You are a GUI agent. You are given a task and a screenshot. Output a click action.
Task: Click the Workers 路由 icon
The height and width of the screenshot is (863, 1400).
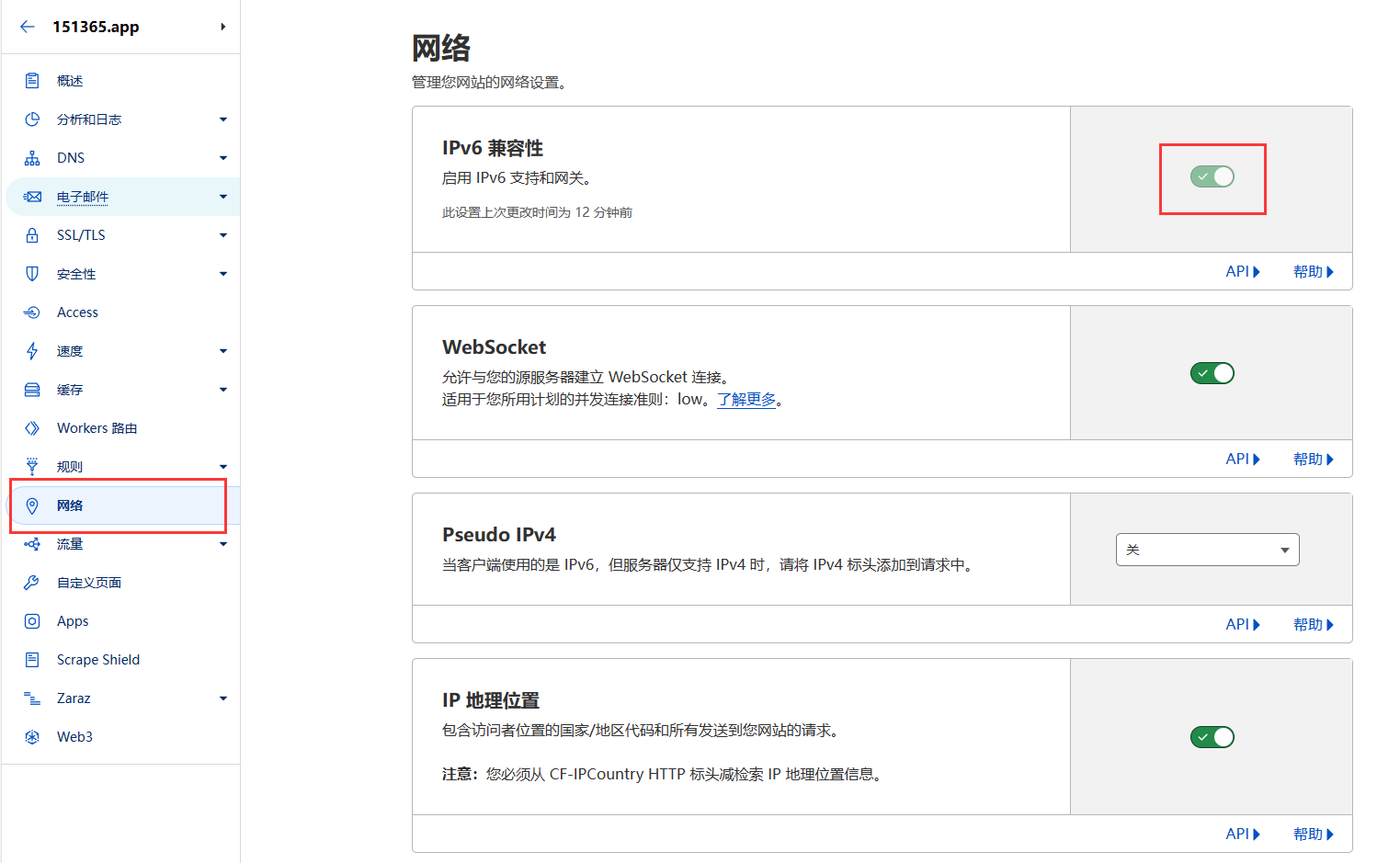(x=32, y=428)
